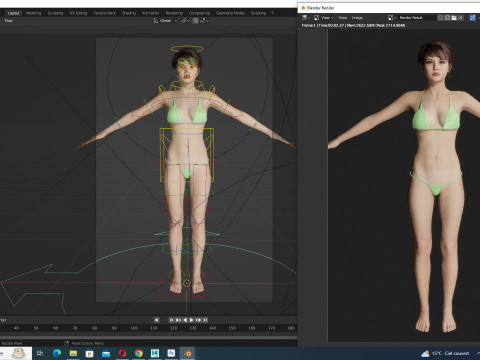Open the Geometry Nodes workspace tab
This screenshot has height=360, width=480.
(230, 13)
